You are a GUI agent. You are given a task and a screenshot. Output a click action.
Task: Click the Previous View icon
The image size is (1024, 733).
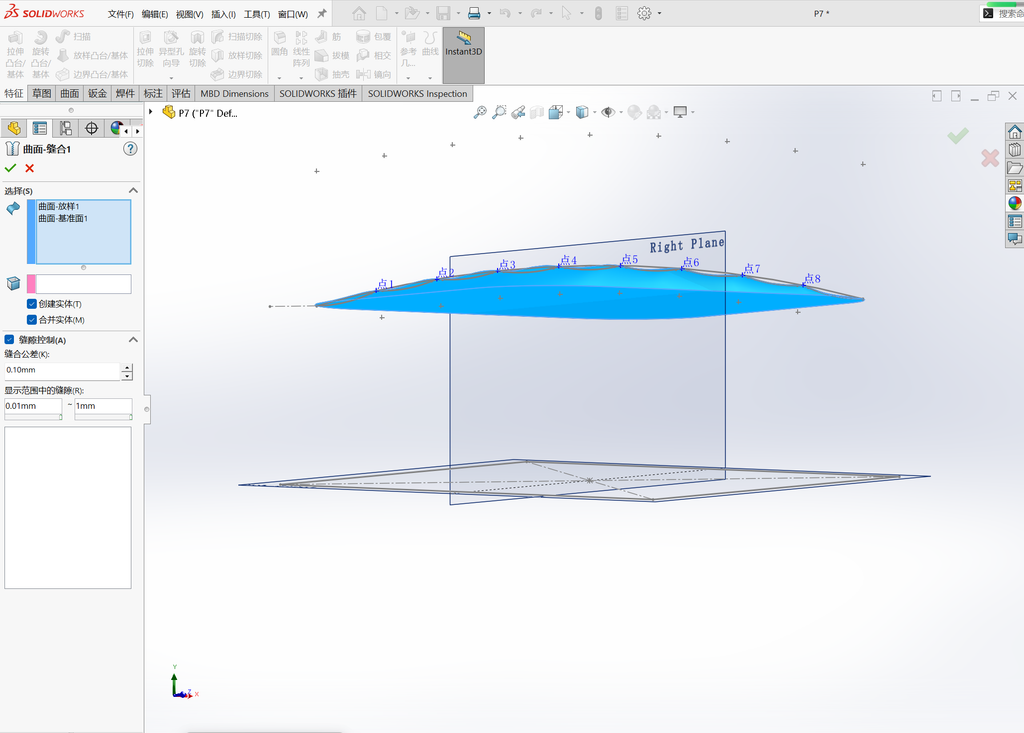click(x=518, y=112)
